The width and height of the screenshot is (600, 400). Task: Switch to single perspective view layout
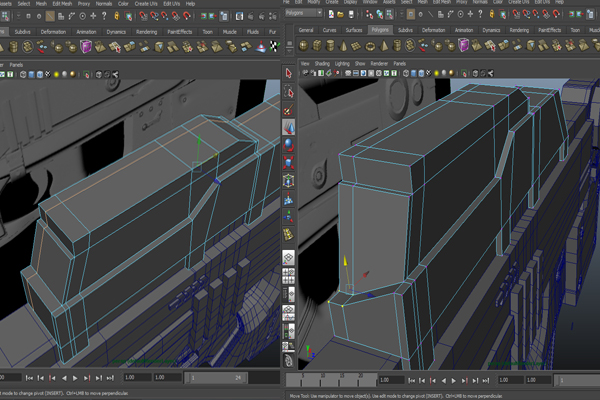289,258
